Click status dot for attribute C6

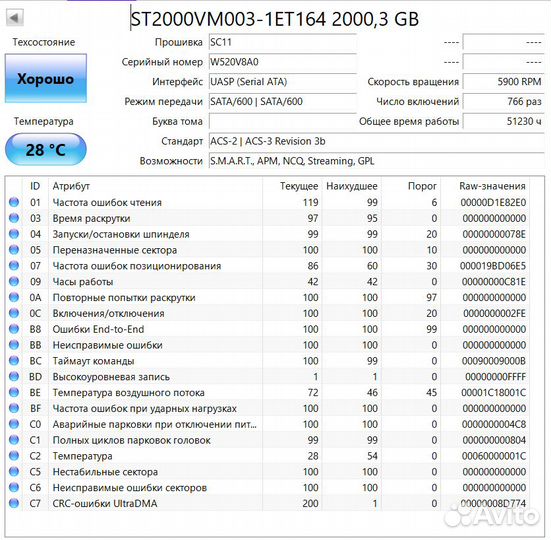coord(14,487)
